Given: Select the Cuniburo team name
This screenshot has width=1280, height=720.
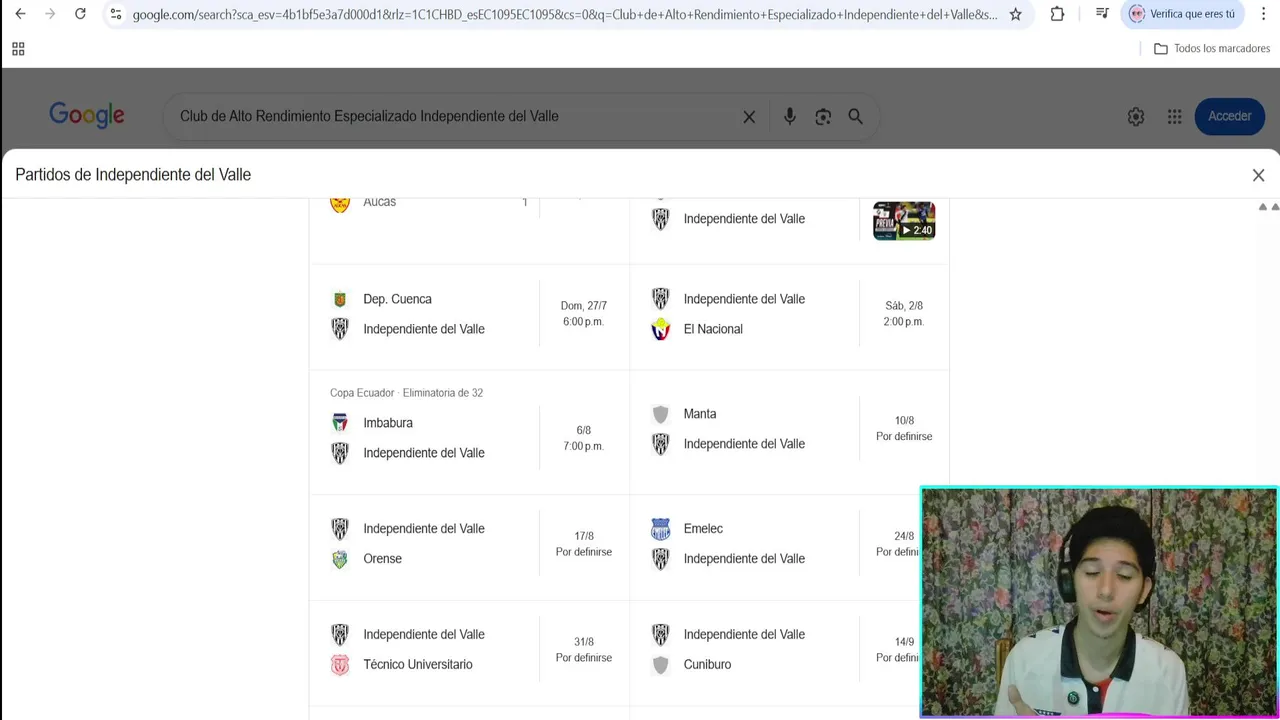Looking at the screenshot, I should click(707, 665).
